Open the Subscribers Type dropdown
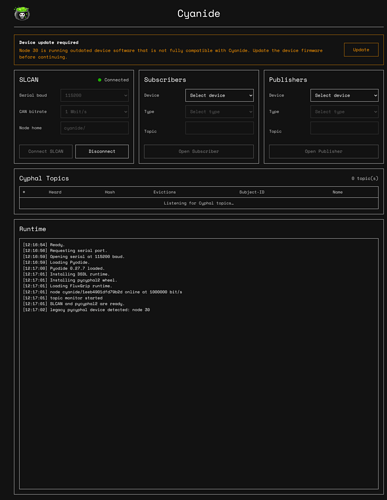 click(x=219, y=112)
